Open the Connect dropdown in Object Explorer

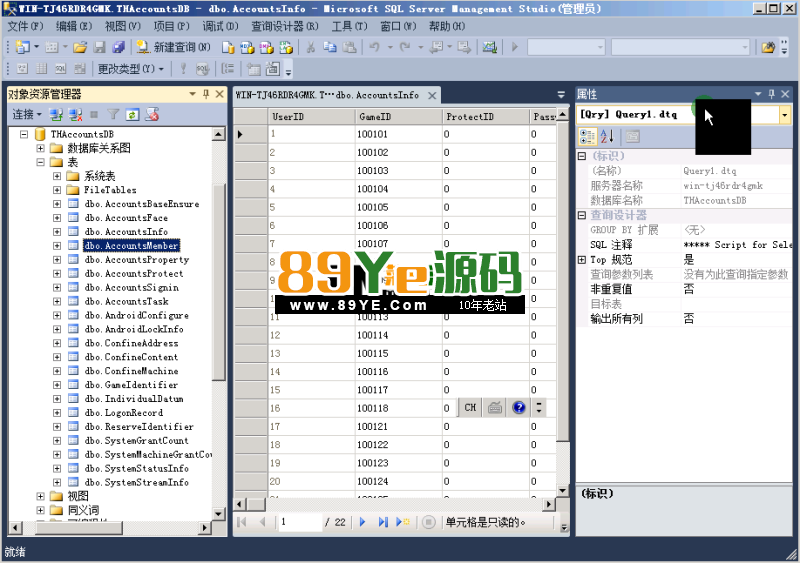[x=27, y=114]
